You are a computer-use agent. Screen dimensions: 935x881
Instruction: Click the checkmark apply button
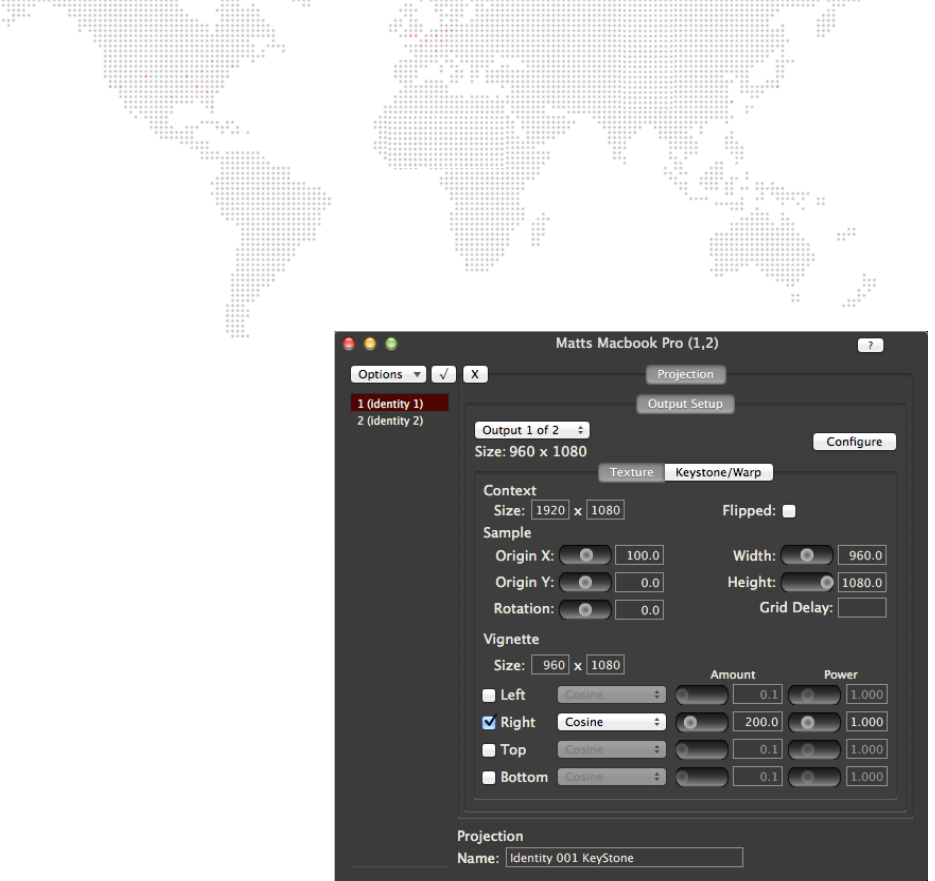443,374
